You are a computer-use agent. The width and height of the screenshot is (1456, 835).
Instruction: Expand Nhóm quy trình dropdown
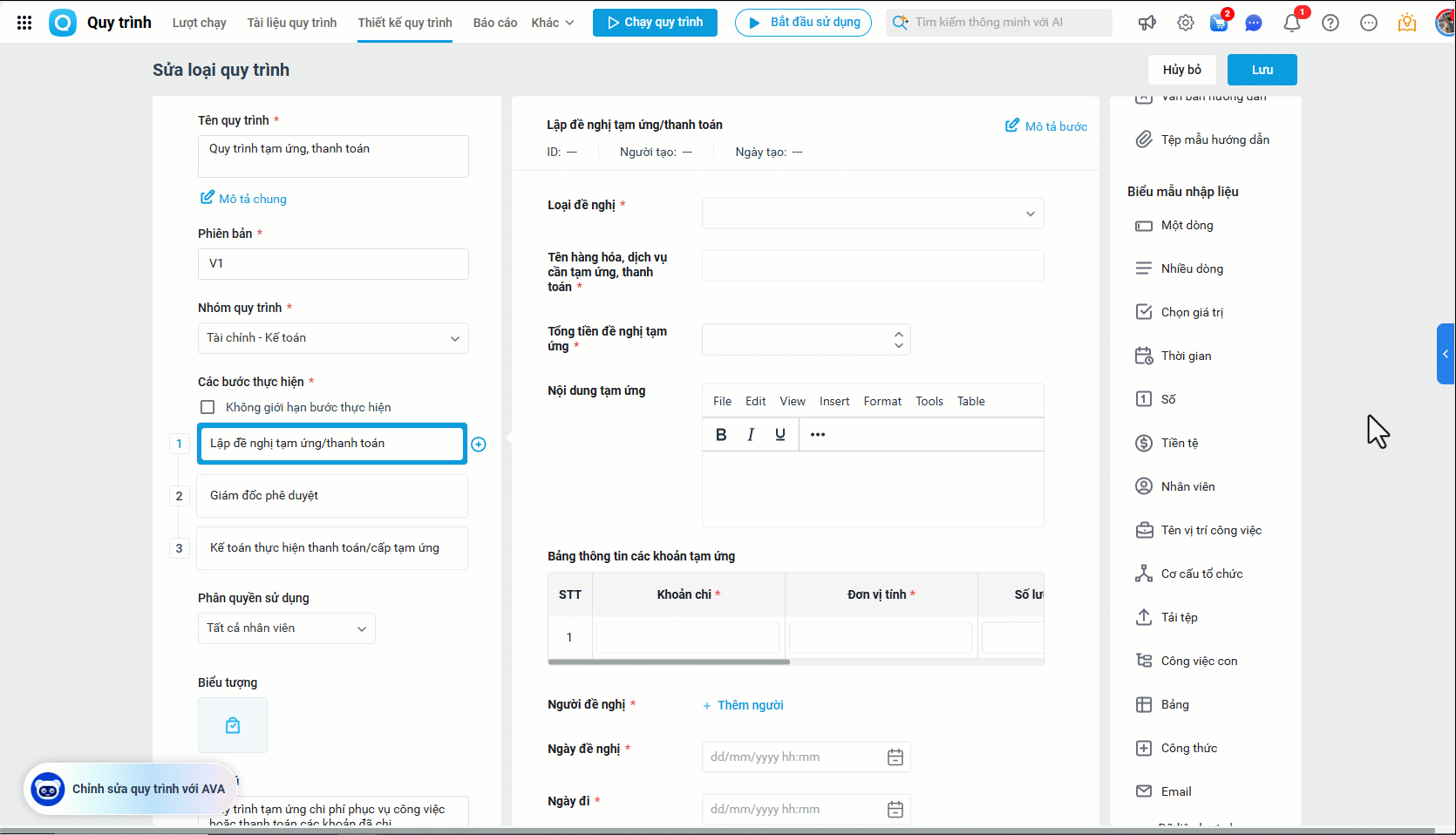click(333, 338)
